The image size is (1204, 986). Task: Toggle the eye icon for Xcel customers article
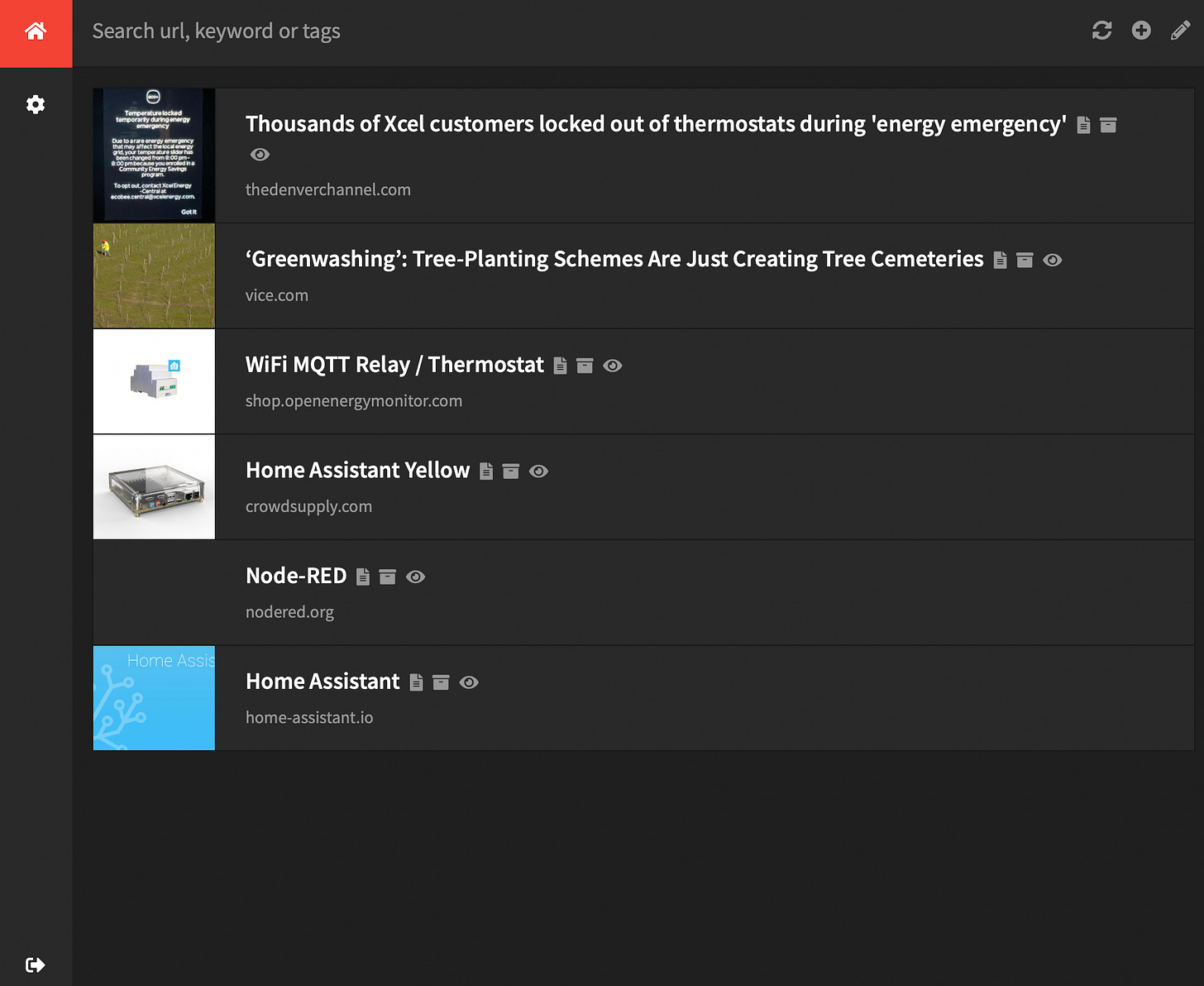tap(260, 155)
